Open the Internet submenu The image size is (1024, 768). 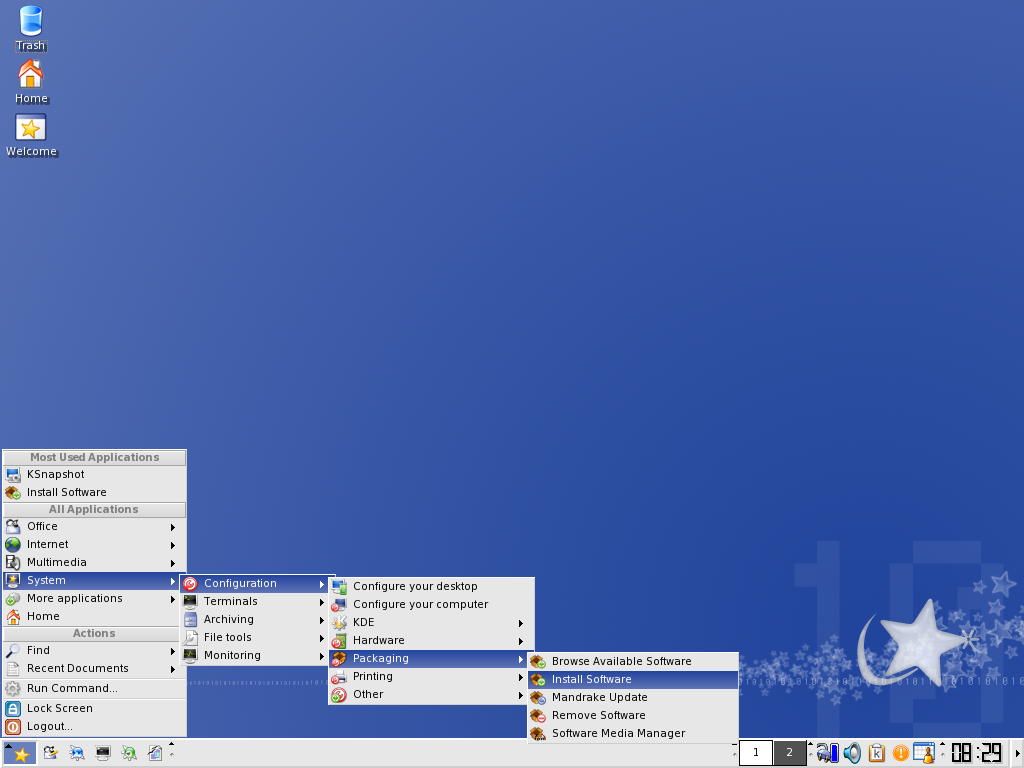[x=95, y=545]
